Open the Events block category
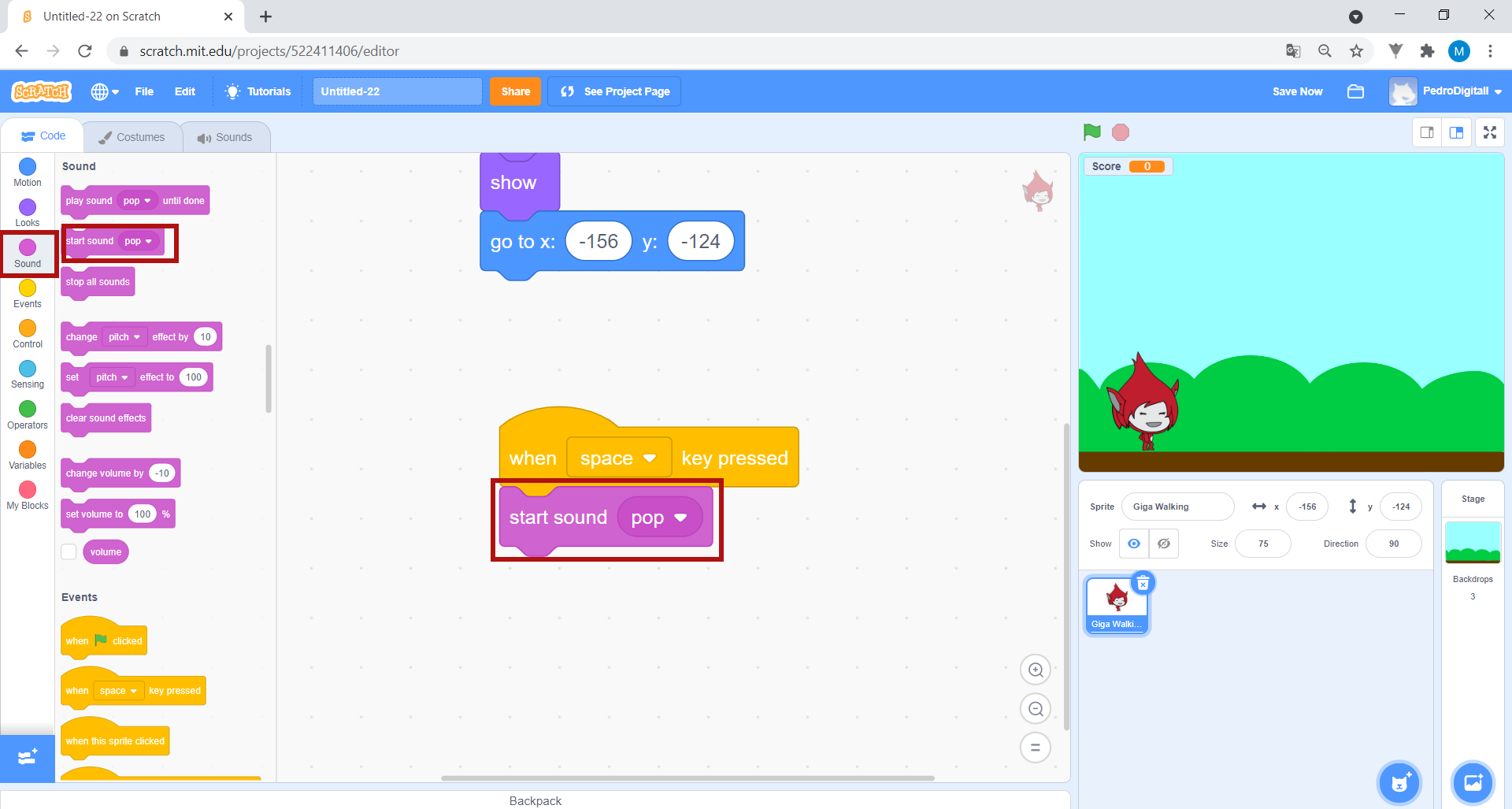This screenshot has height=809, width=1512. (28, 294)
